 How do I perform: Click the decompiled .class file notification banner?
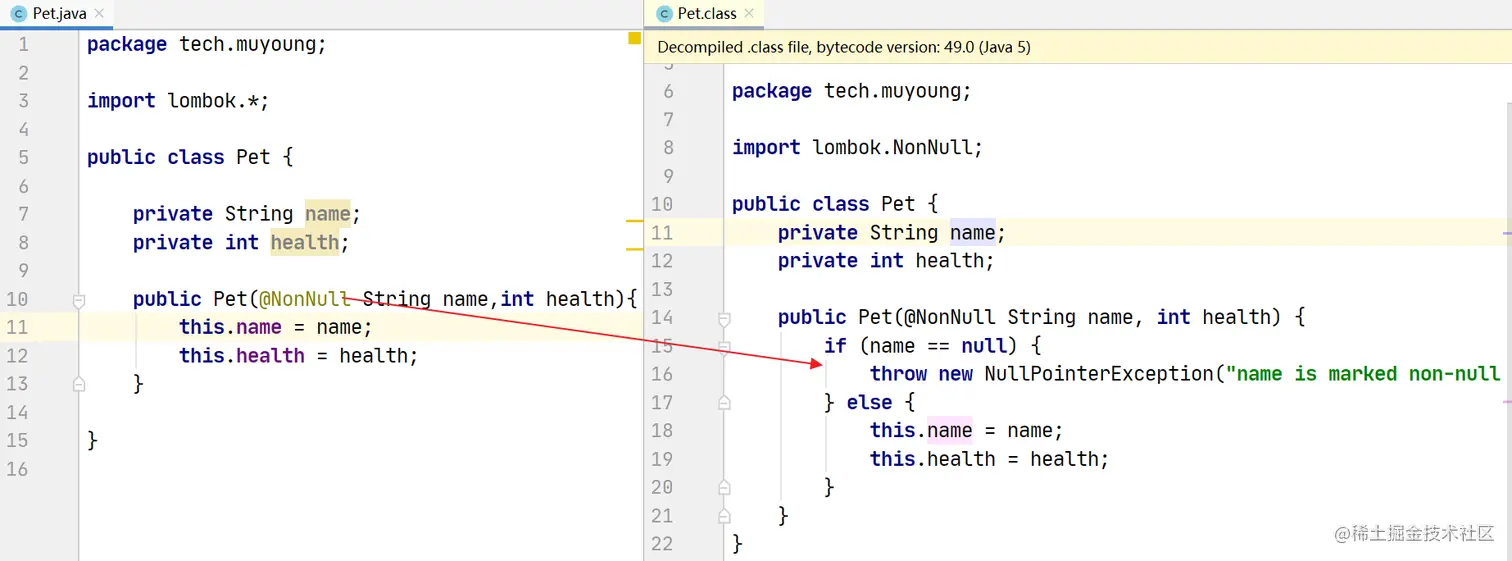(1078, 47)
